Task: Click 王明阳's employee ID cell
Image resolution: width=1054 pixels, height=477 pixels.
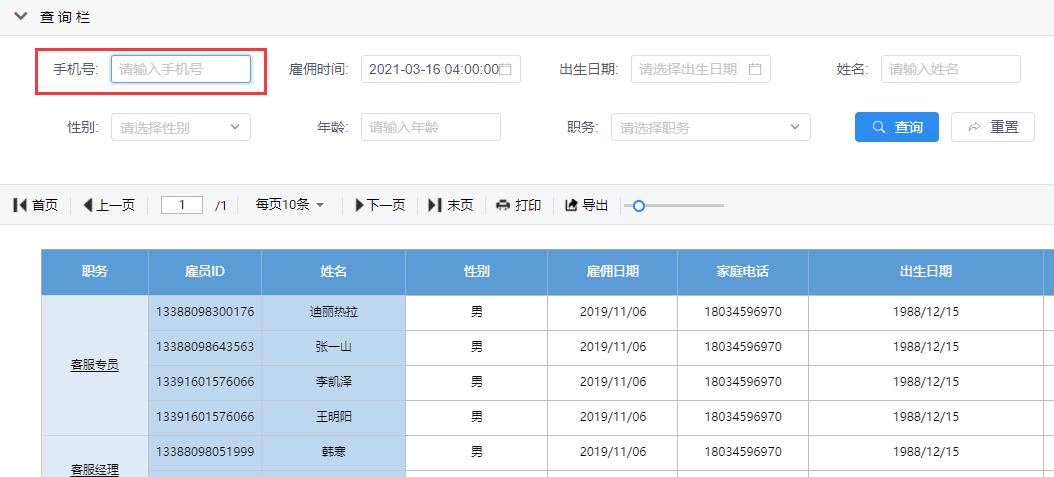Action: pyautogui.click(x=205, y=417)
